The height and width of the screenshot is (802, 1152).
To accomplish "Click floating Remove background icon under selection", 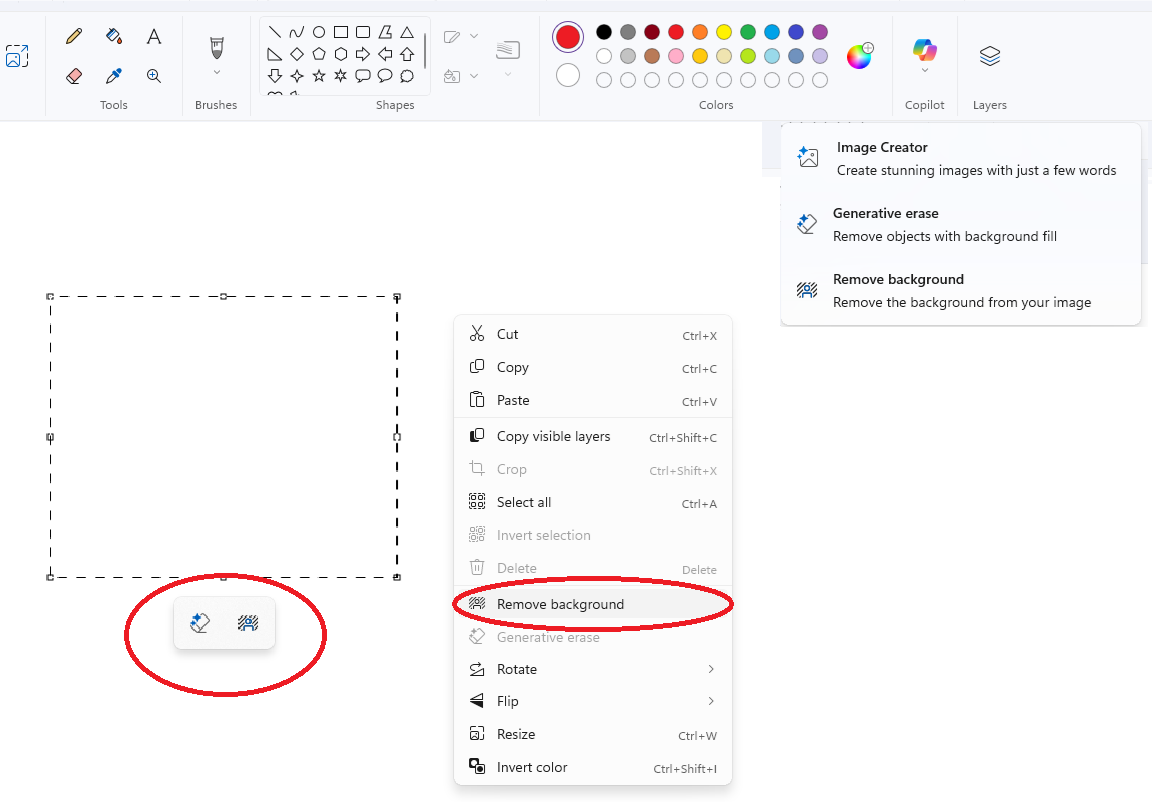I will coord(248,623).
